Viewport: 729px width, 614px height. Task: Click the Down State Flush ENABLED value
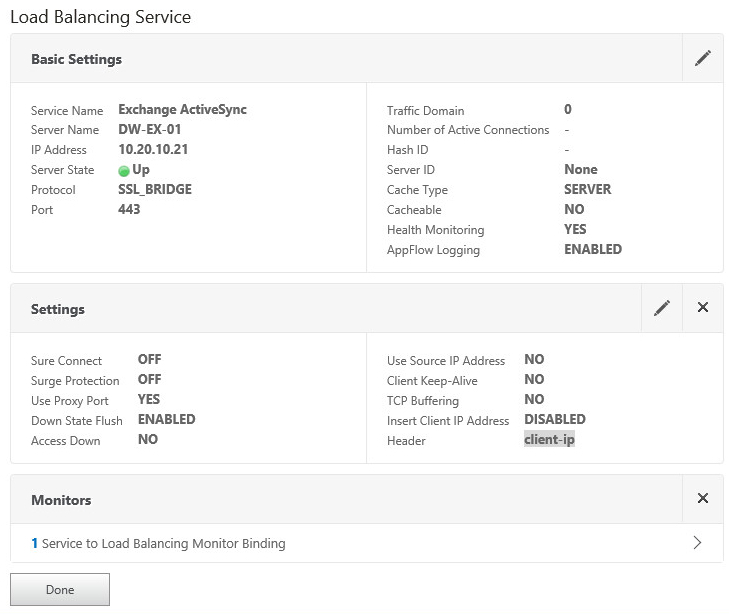[166, 420]
